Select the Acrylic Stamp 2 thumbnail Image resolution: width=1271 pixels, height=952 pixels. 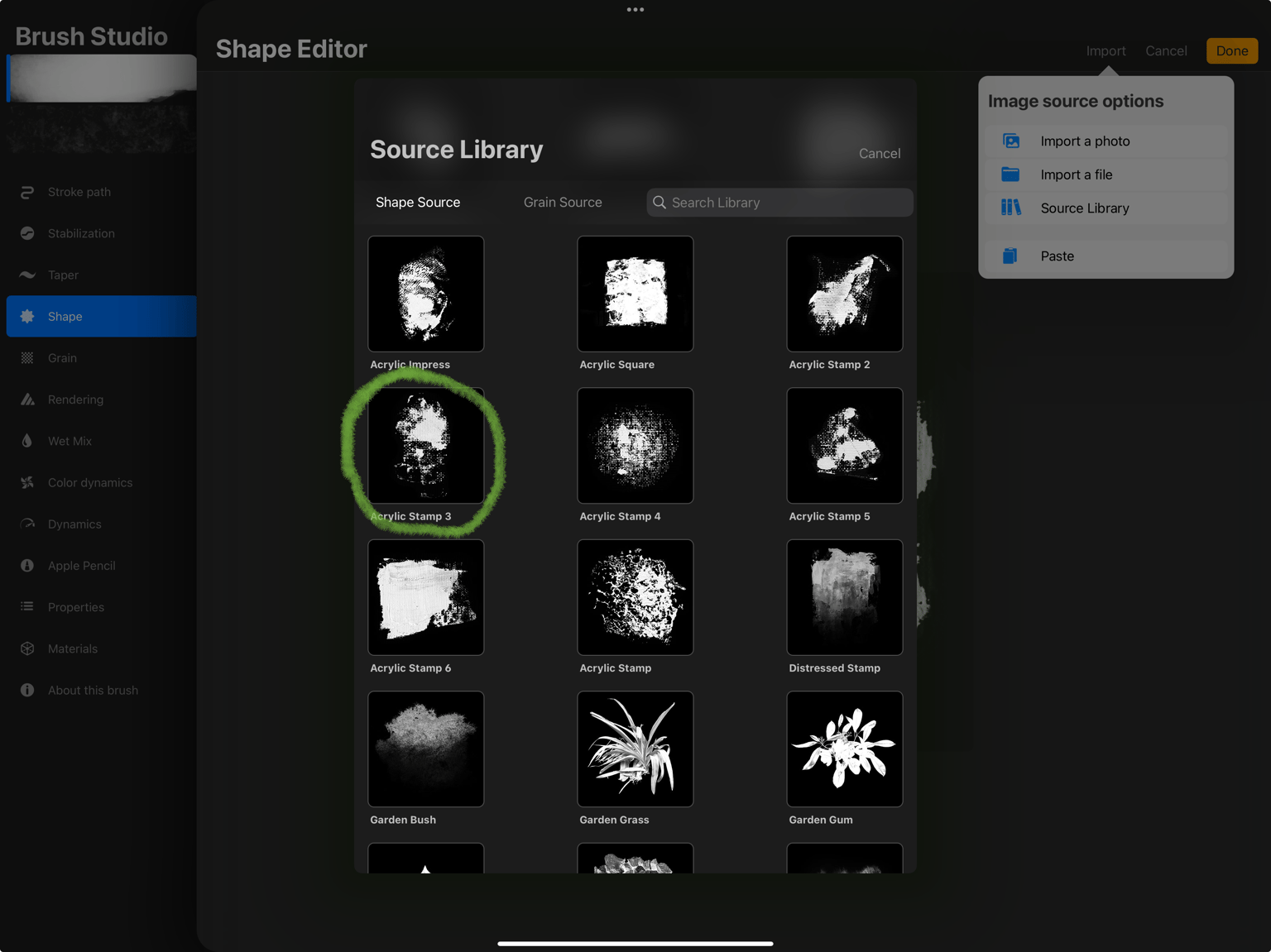845,294
